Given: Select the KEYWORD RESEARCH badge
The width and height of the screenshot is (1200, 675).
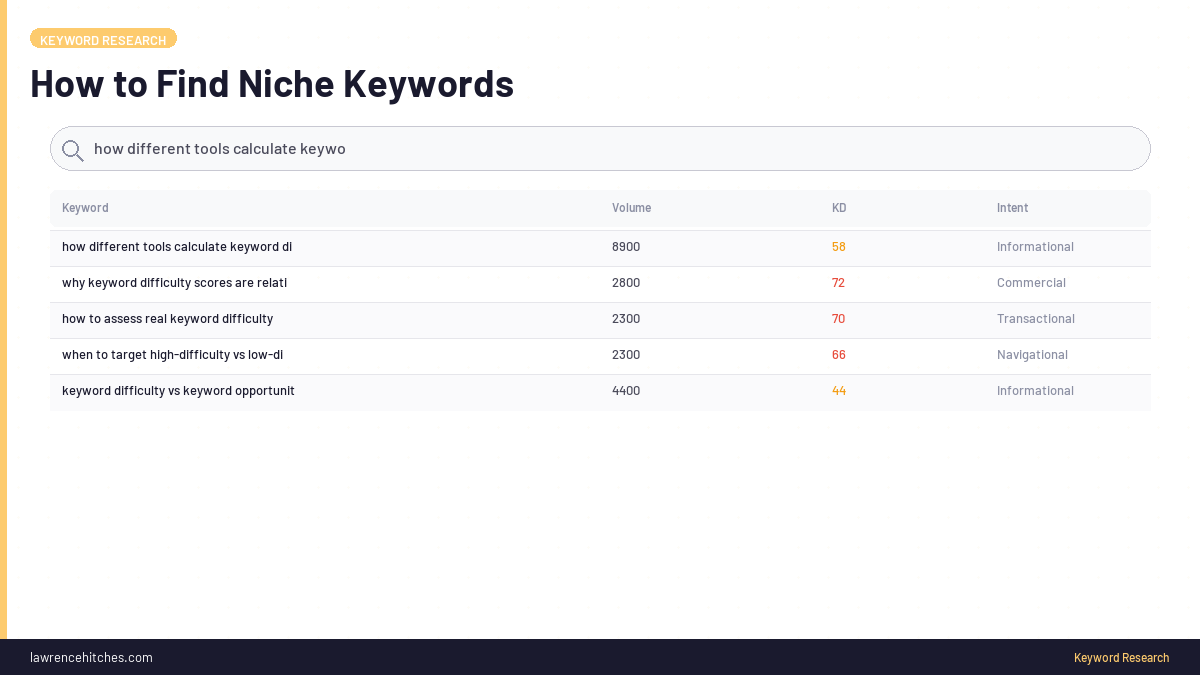Looking at the screenshot, I should click(x=103, y=39).
